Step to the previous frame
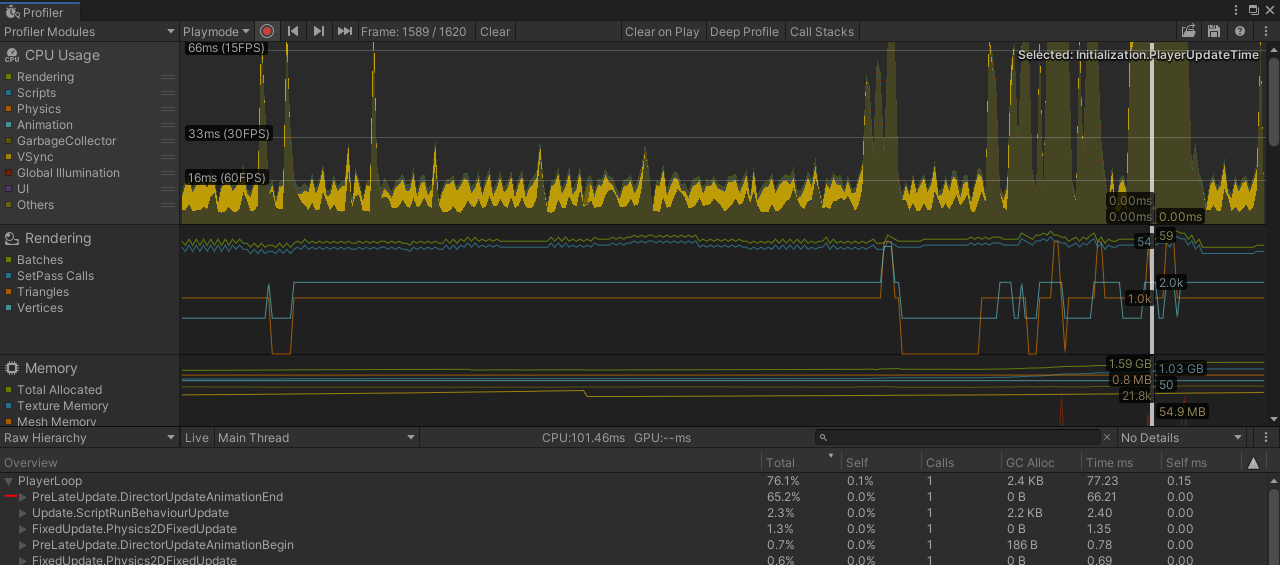Image resolution: width=1280 pixels, height=565 pixels. point(293,32)
